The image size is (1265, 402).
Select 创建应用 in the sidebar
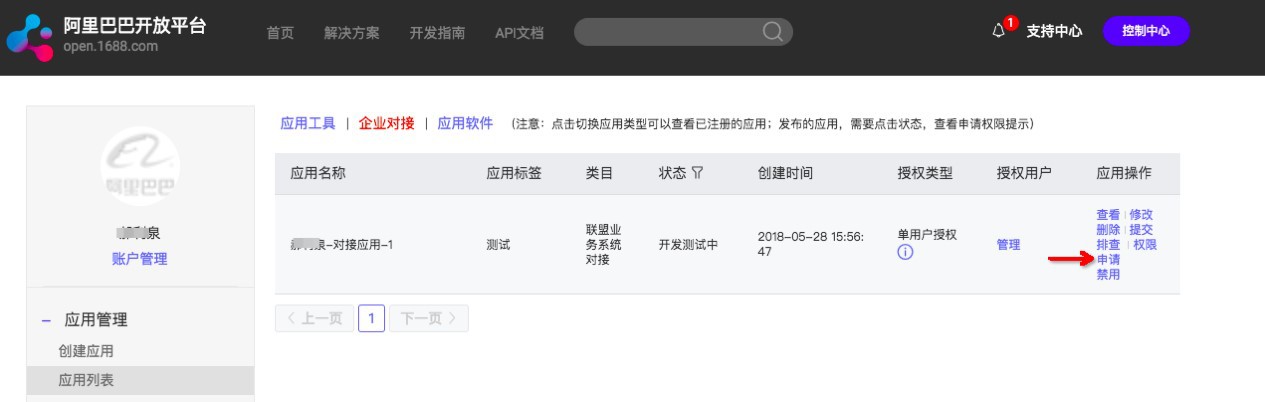click(86, 351)
